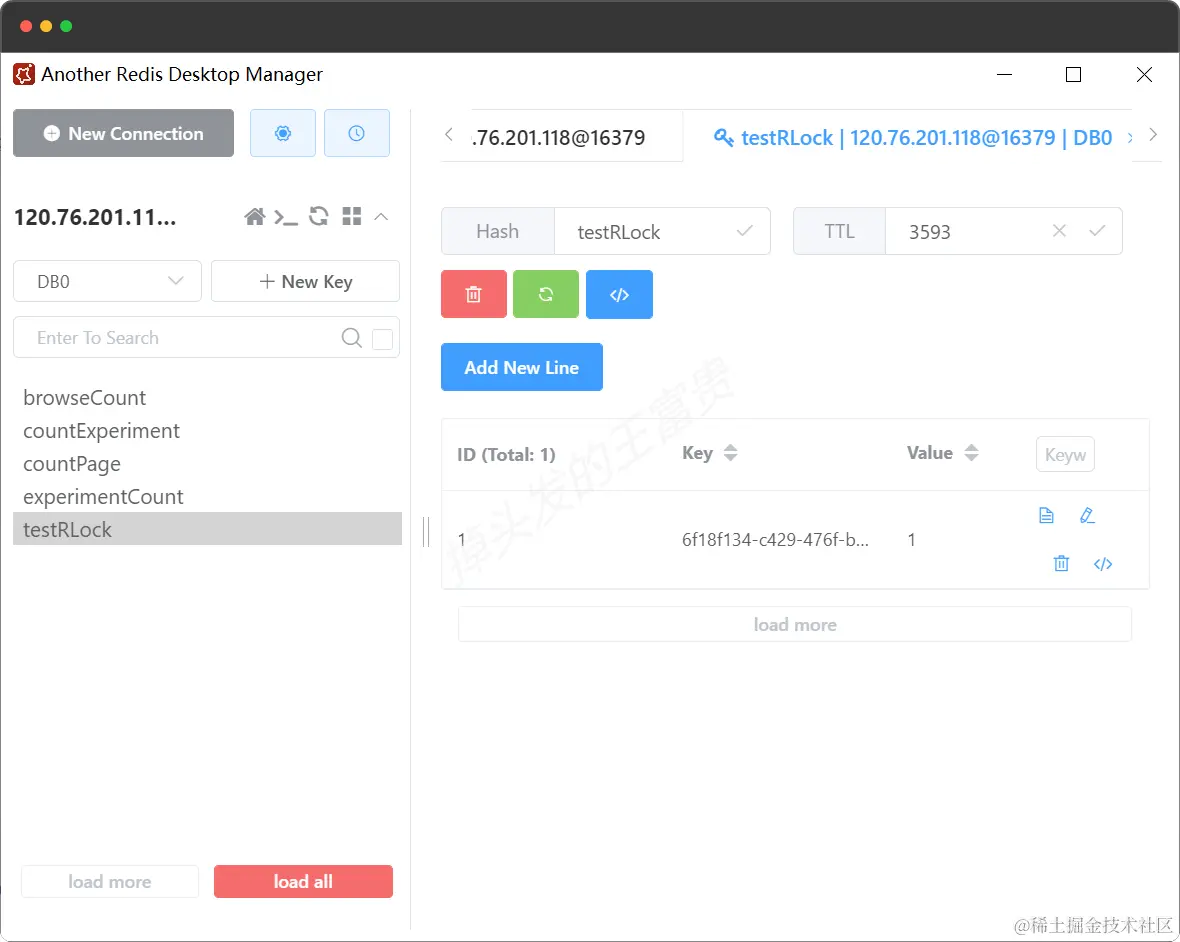Go to connection home via the house icon

pos(254,217)
